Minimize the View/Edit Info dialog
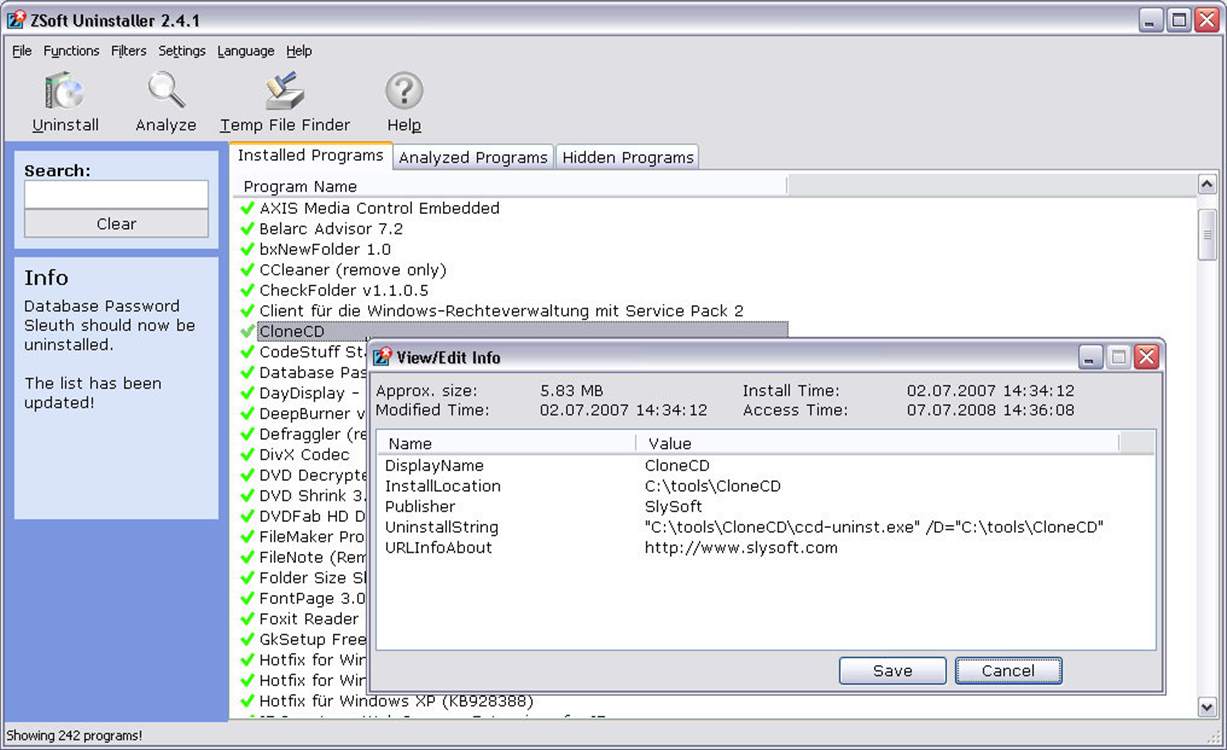Viewport: 1227px width, 750px height. point(1091,357)
